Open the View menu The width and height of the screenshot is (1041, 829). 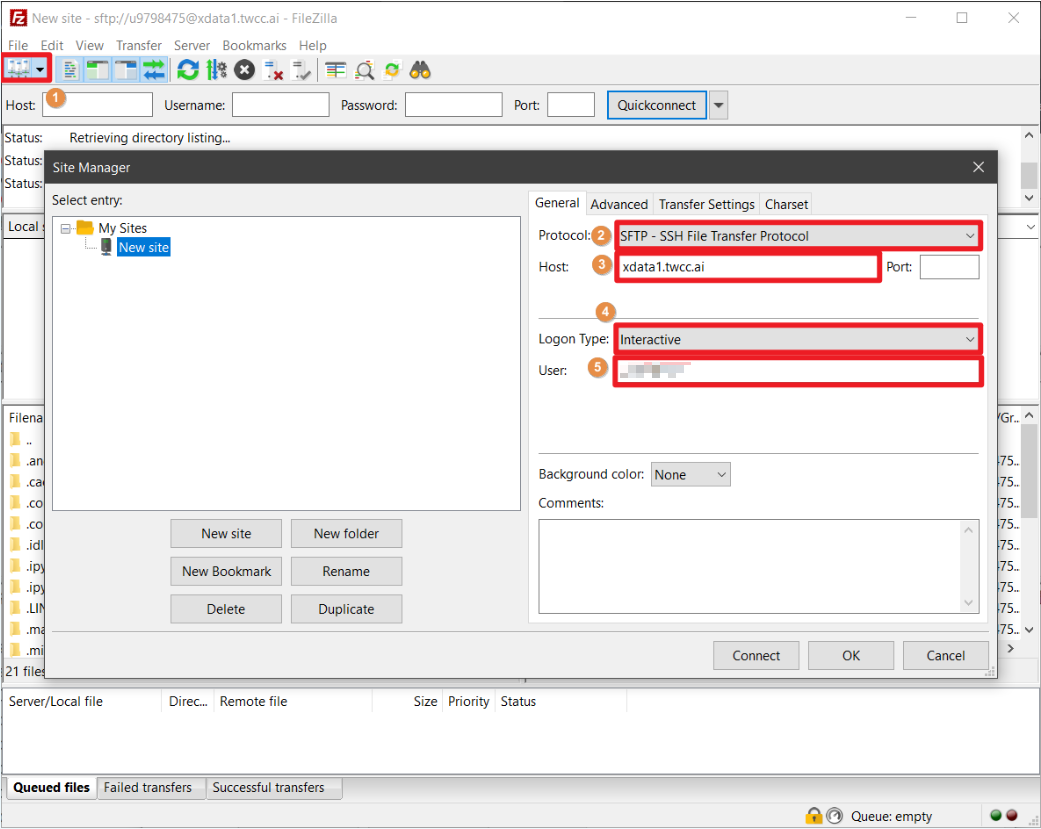coord(90,45)
